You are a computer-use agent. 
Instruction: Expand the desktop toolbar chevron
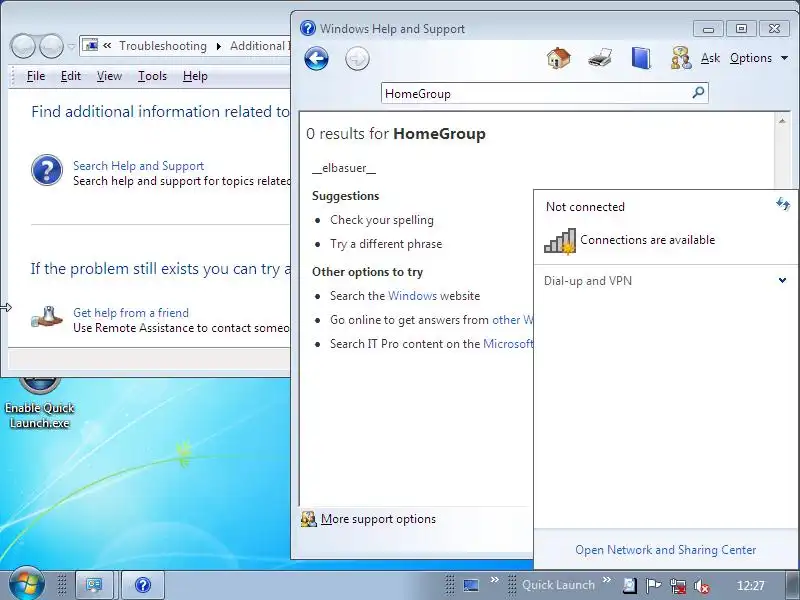pyautogui.click(x=494, y=580)
